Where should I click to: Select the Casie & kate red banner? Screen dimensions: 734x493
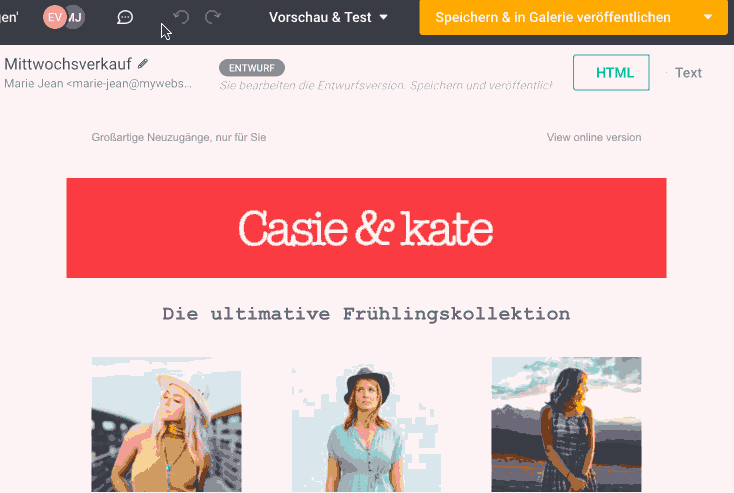[x=366, y=228]
